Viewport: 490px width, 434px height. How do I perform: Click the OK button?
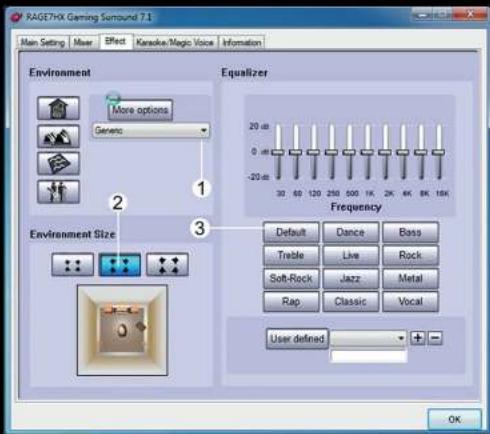pyautogui.click(x=455, y=419)
